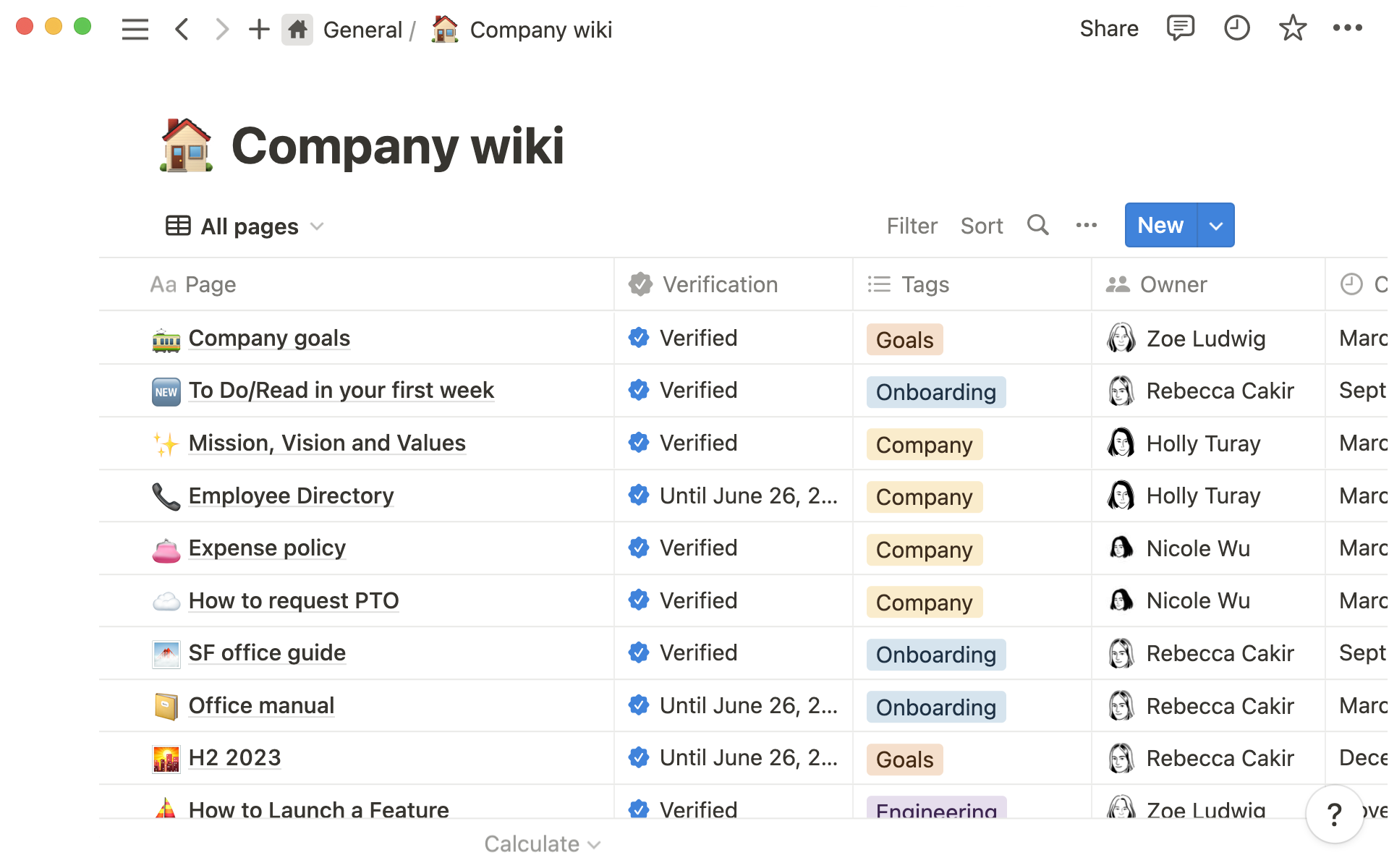Image resolution: width=1389 pixels, height=868 pixels.
Task: Click the Owner column header icon
Action: point(1116,284)
